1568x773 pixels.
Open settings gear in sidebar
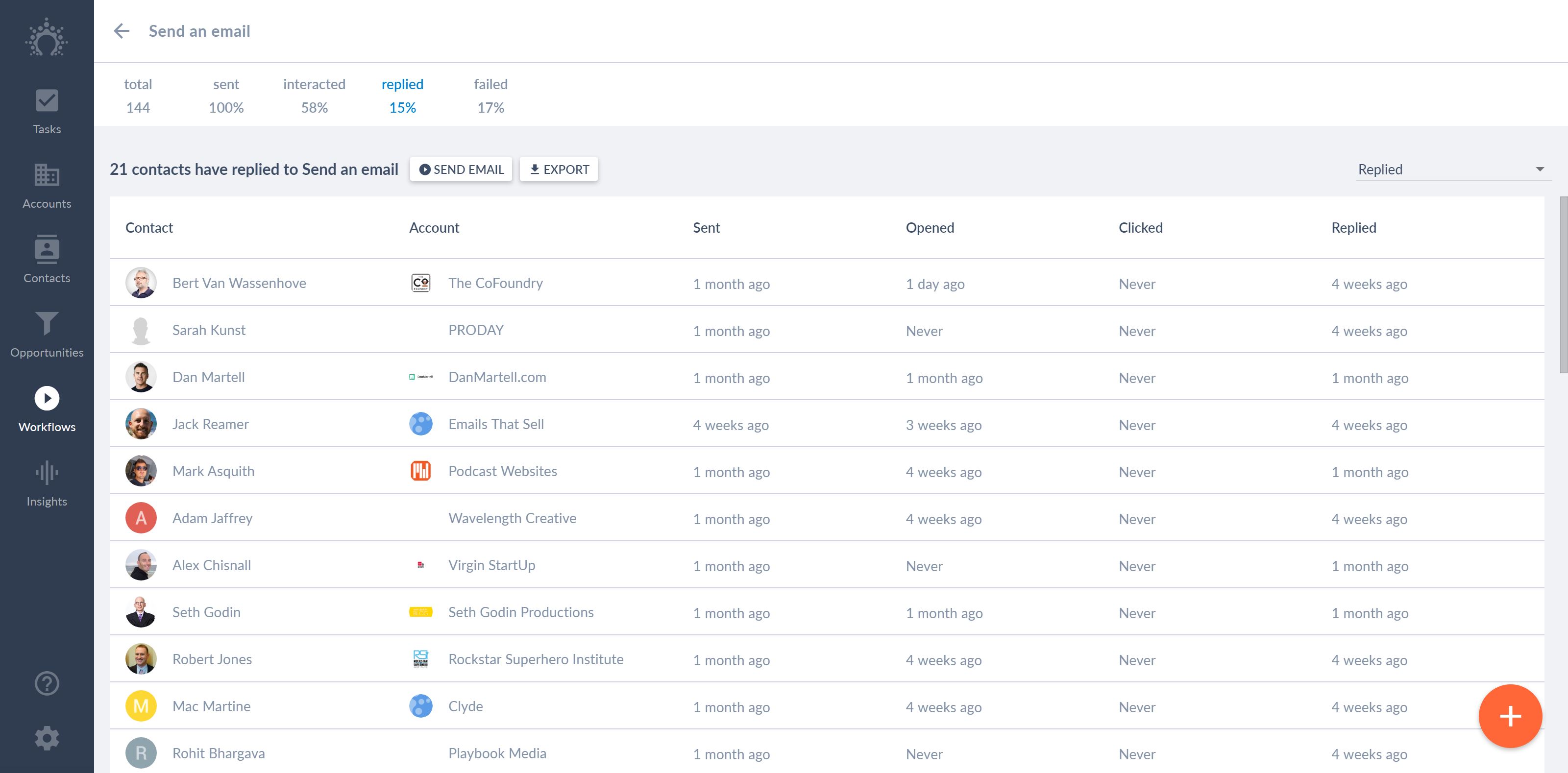tap(47, 738)
